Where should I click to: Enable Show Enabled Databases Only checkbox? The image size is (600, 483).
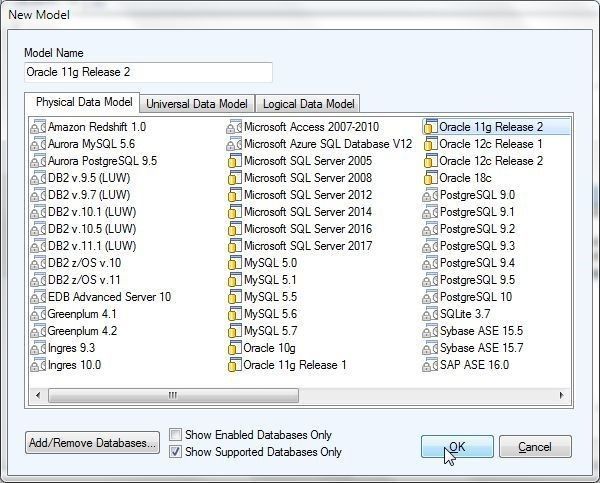175,435
